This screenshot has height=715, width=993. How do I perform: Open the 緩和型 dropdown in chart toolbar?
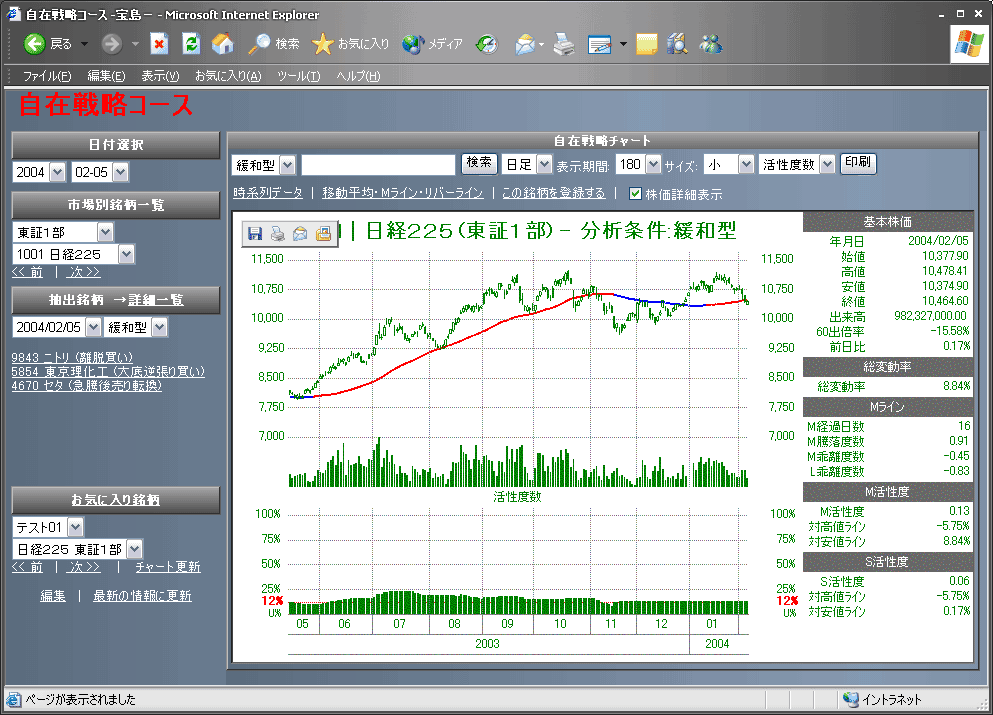pos(288,165)
